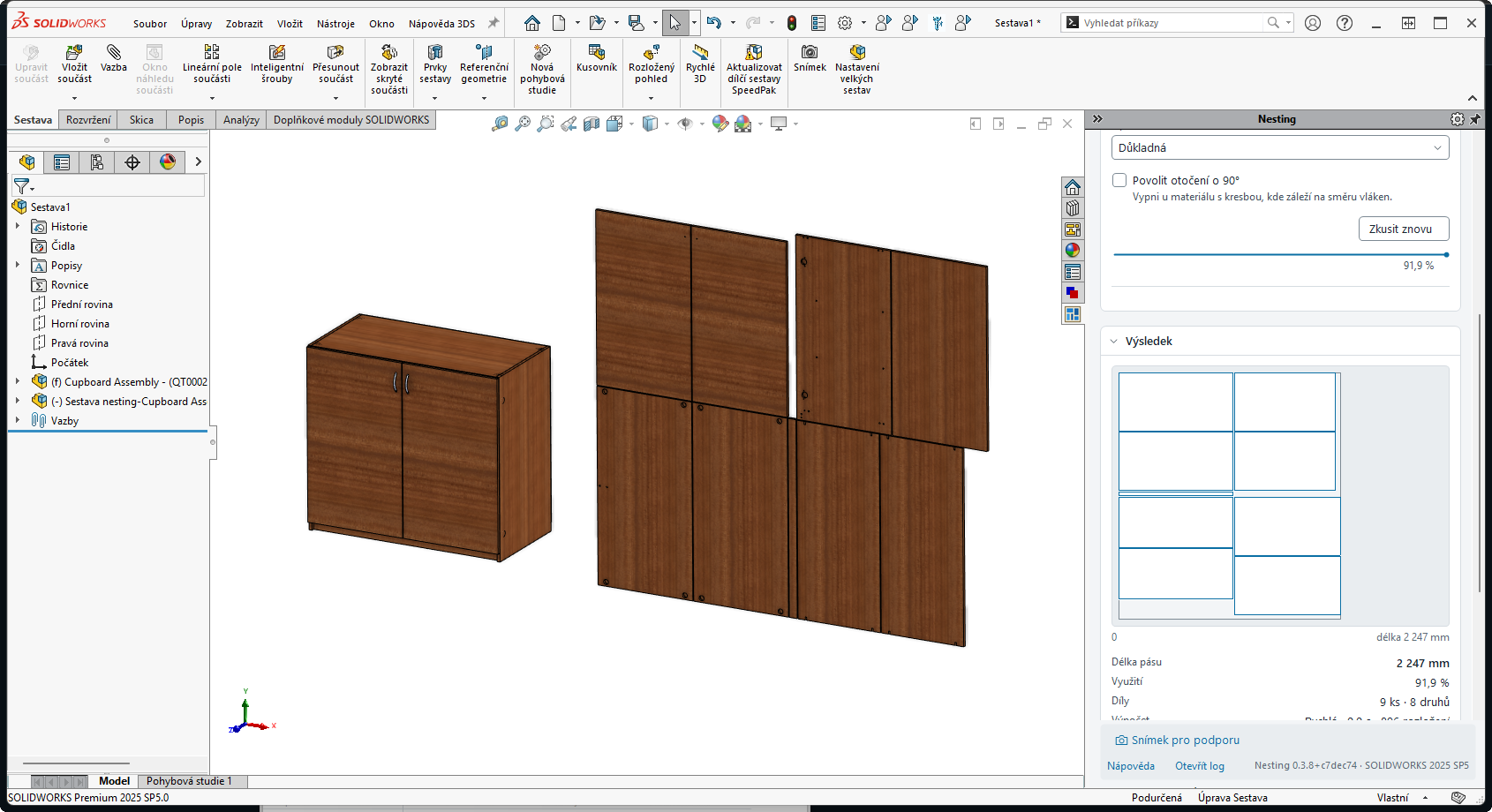Switch to the Rozvržení tab

[88, 120]
